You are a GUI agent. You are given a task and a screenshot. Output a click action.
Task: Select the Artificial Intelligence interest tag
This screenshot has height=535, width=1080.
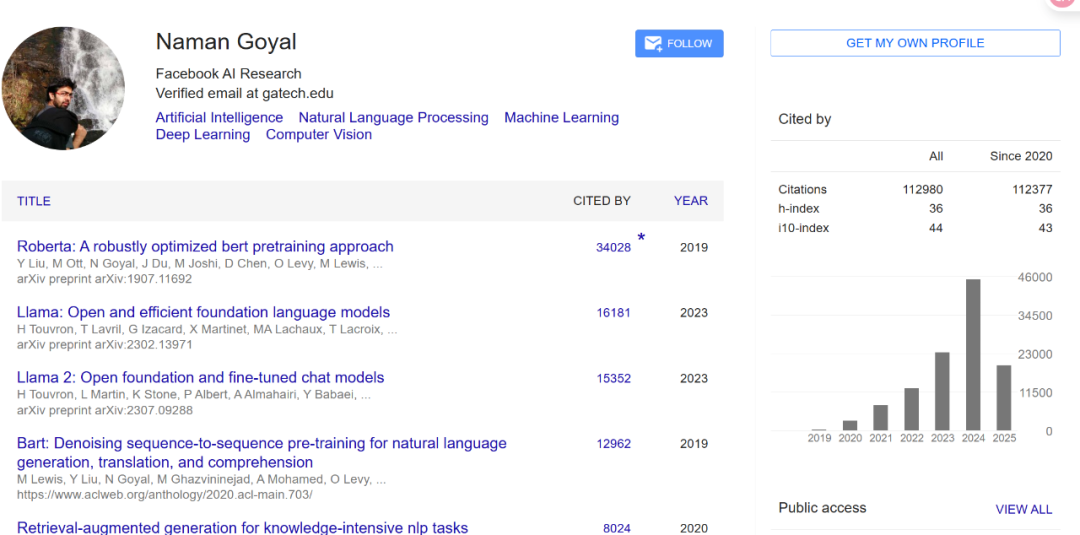(219, 117)
